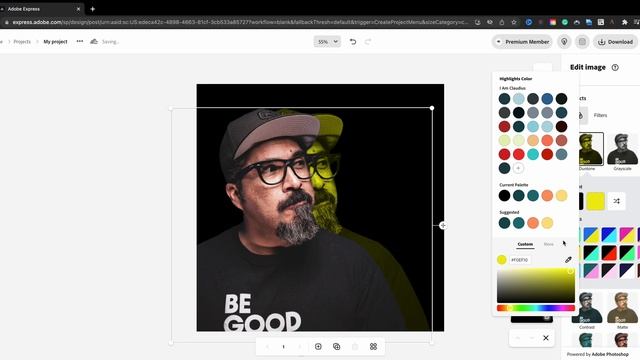Viewport: 640px width, 360px height.
Task: Click the cloud saving status icon
Action: pos(94,41)
